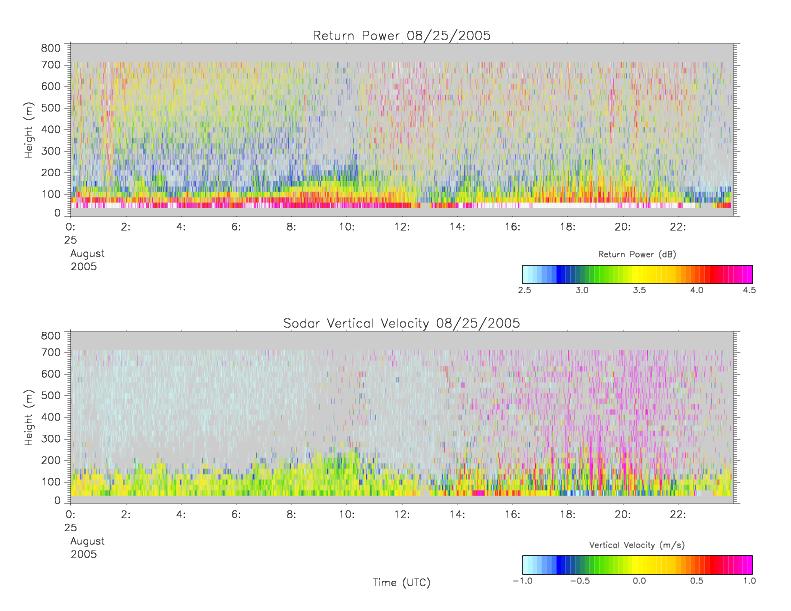Select the 1.0 tick on Vertical Velocity colorbar
This screenshot has width=791, height=611.
[749, 581]
